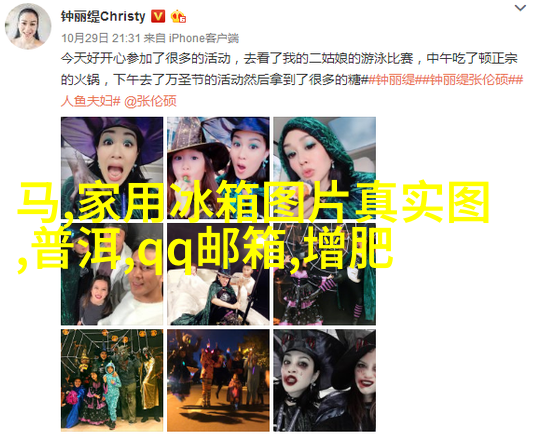Open the Halloween group costume photo
The height and width of the screenshot is (439, 536).
(x=112, y=380)
